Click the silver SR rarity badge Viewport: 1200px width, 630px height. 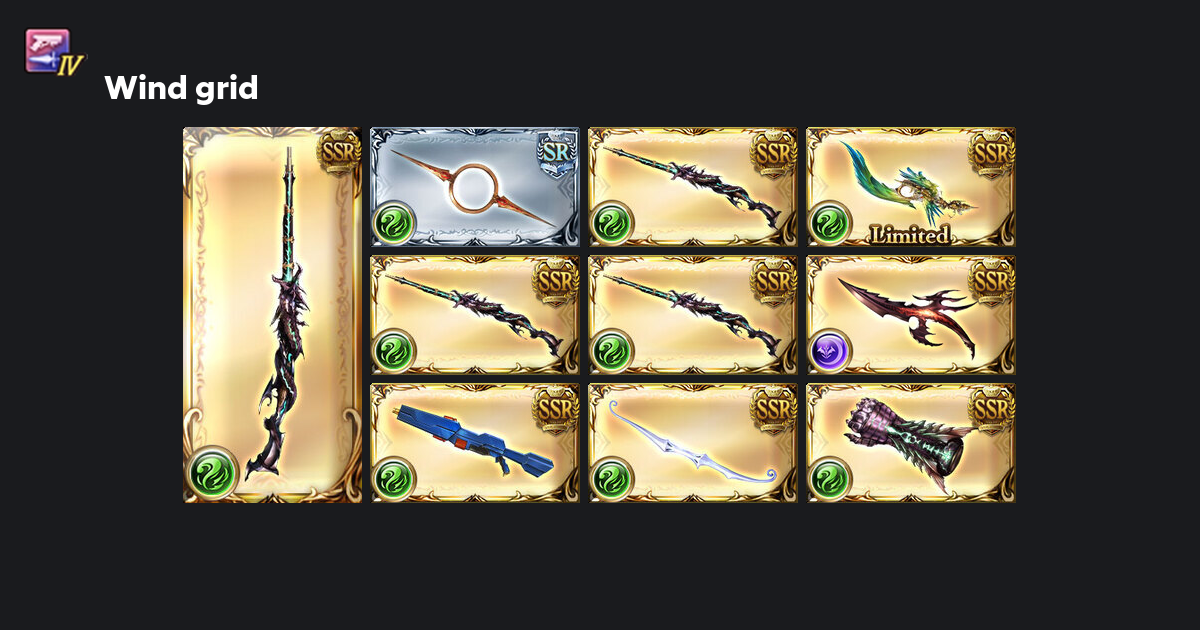[x=557, y=152]
